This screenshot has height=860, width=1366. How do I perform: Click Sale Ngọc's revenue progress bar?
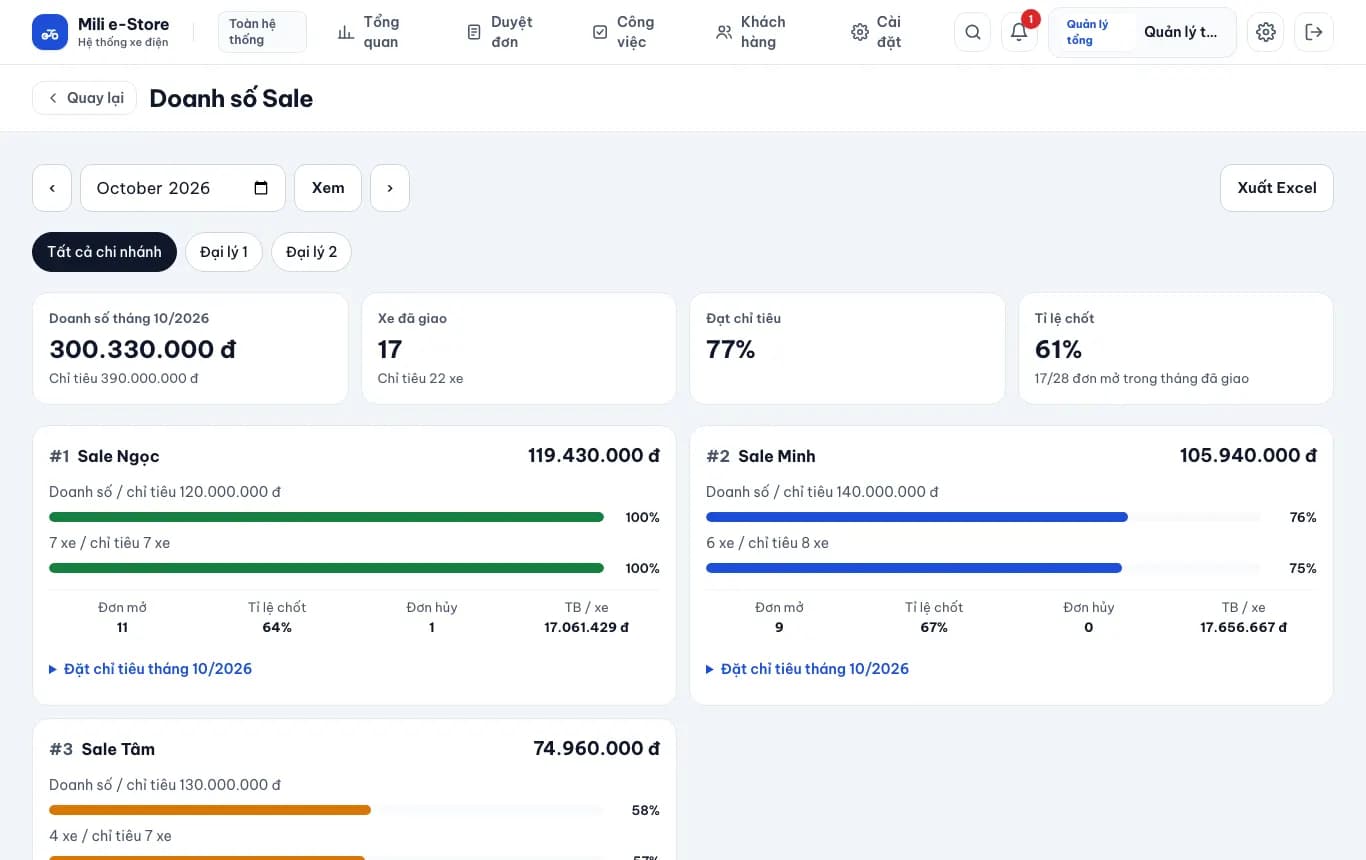[x=326, y=517]
